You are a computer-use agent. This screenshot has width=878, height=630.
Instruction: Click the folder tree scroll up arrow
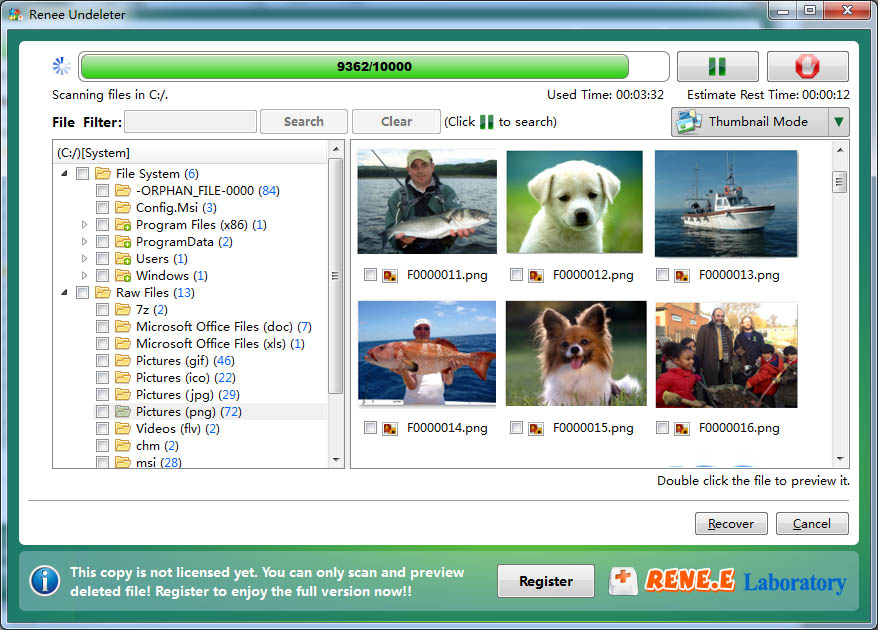[336, 149]
